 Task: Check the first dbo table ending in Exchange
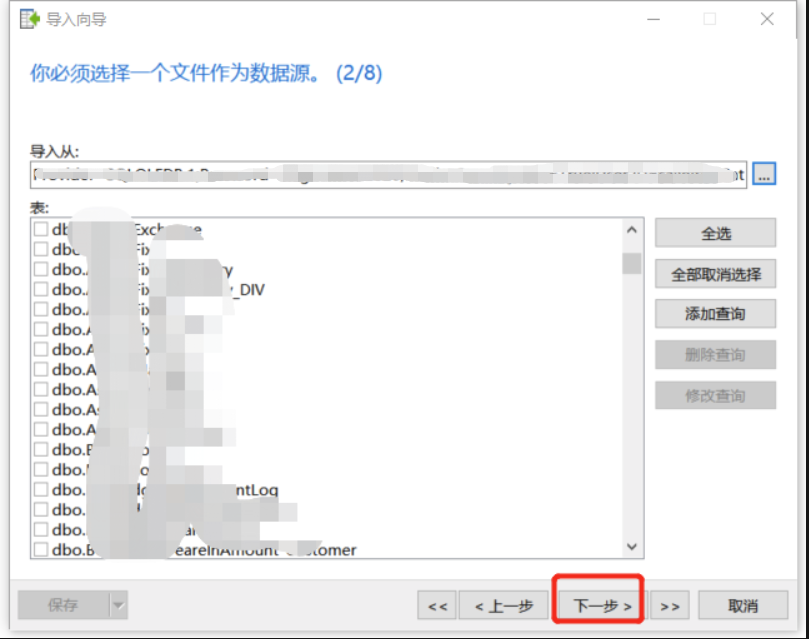click(40, 228)
